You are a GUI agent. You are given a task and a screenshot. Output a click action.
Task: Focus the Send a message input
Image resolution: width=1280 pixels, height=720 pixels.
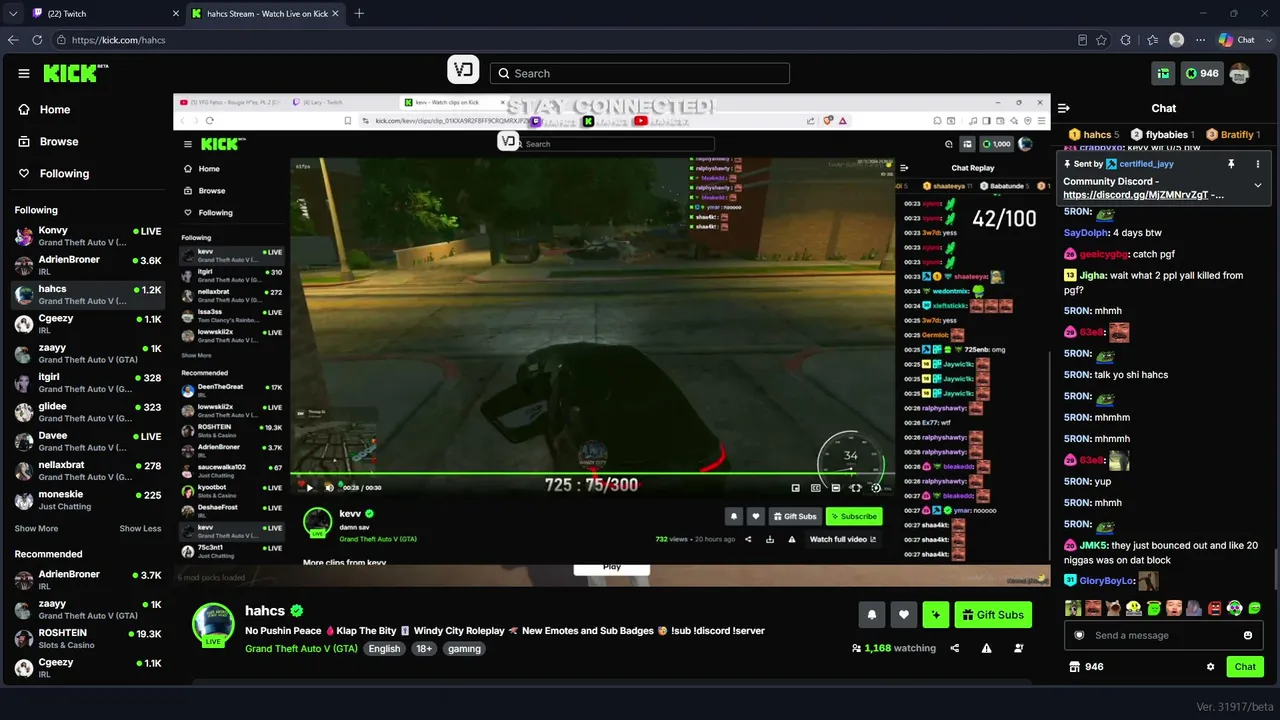pos(1164,635)
